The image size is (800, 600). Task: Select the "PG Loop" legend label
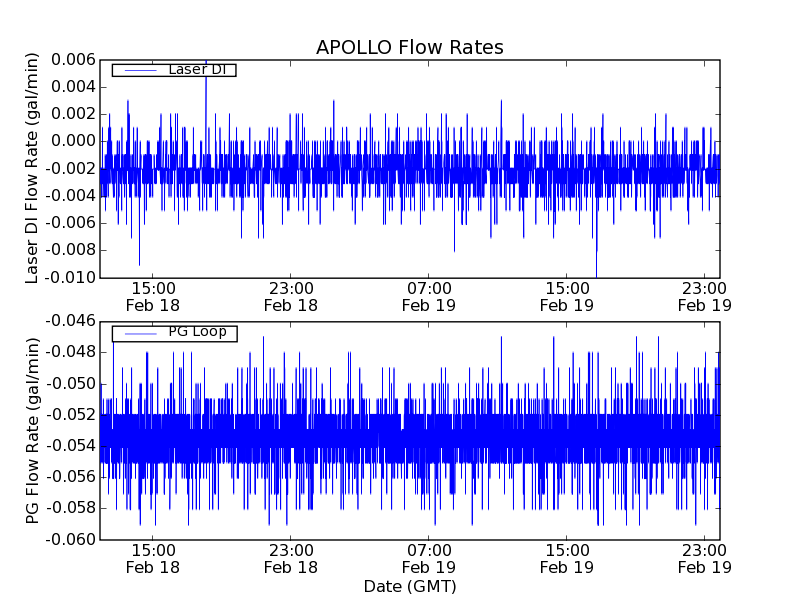point(197,332)
